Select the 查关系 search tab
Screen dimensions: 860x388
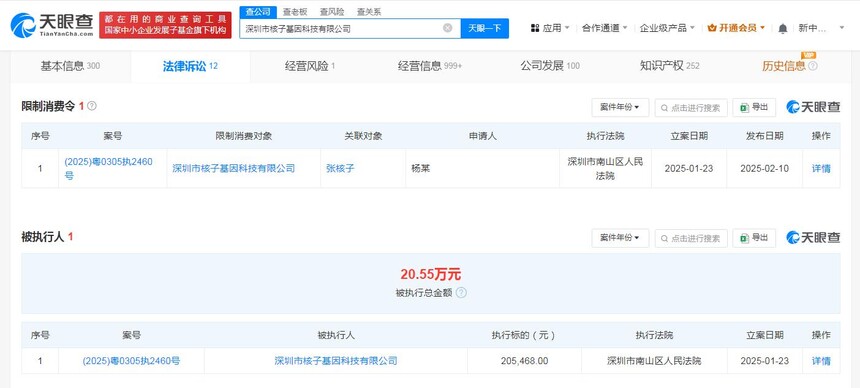click(369, 12)
